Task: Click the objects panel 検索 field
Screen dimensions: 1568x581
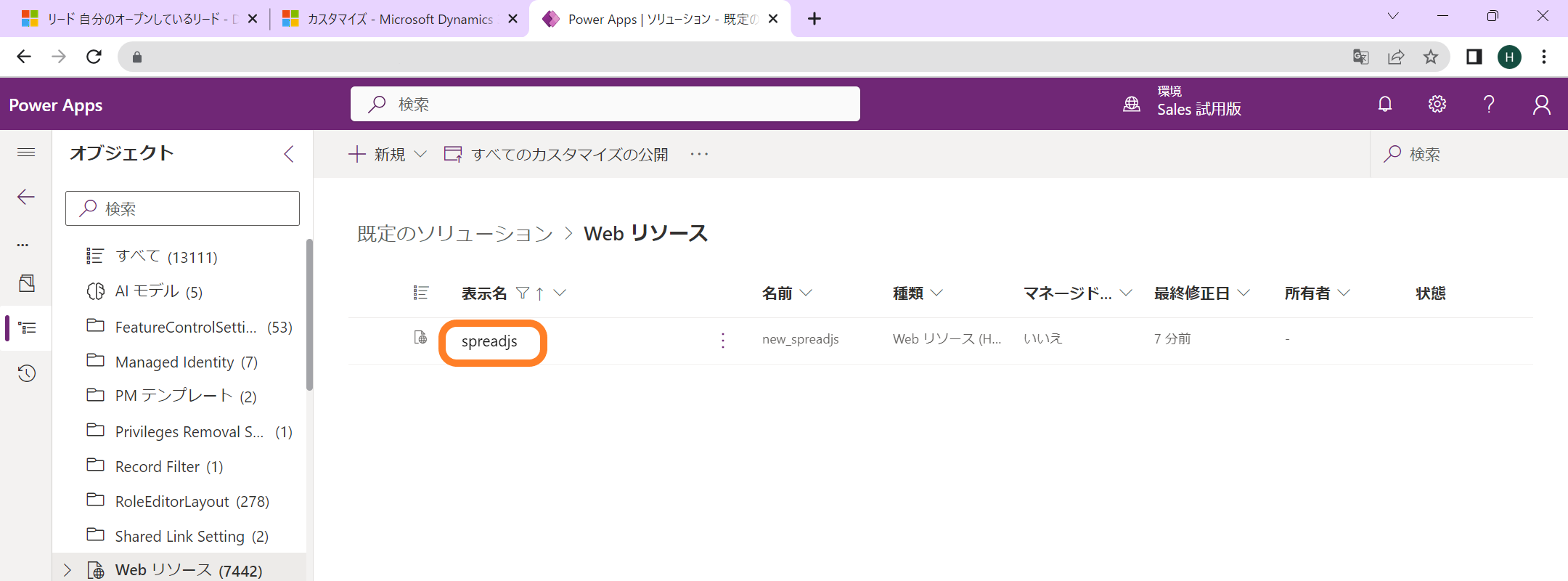Action: [x=182, y=208]
